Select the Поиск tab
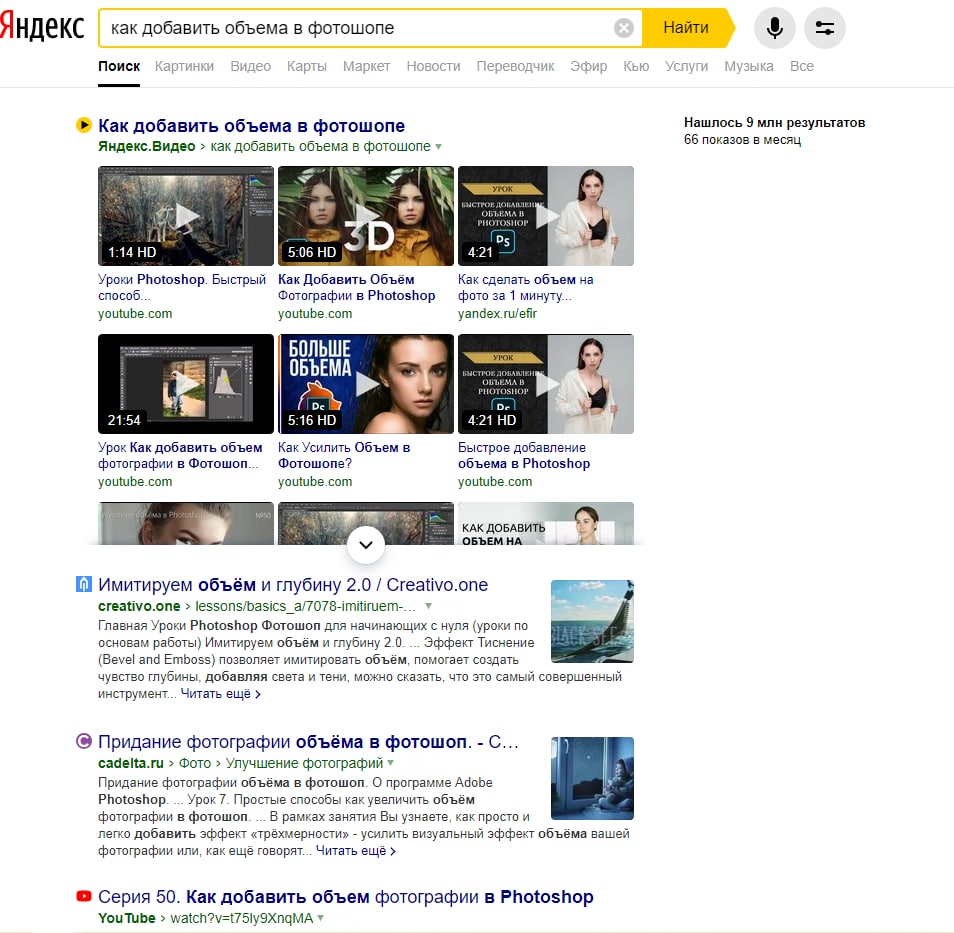The image size is (954, 933). [x=119, y=66]
